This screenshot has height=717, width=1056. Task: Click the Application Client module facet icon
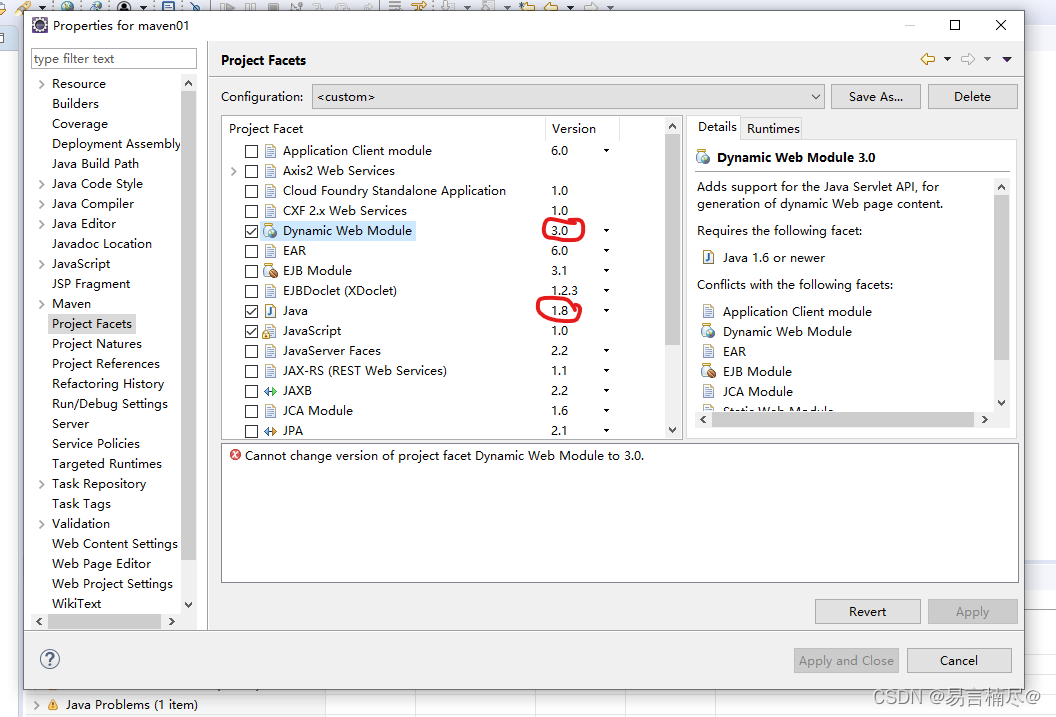270,151
